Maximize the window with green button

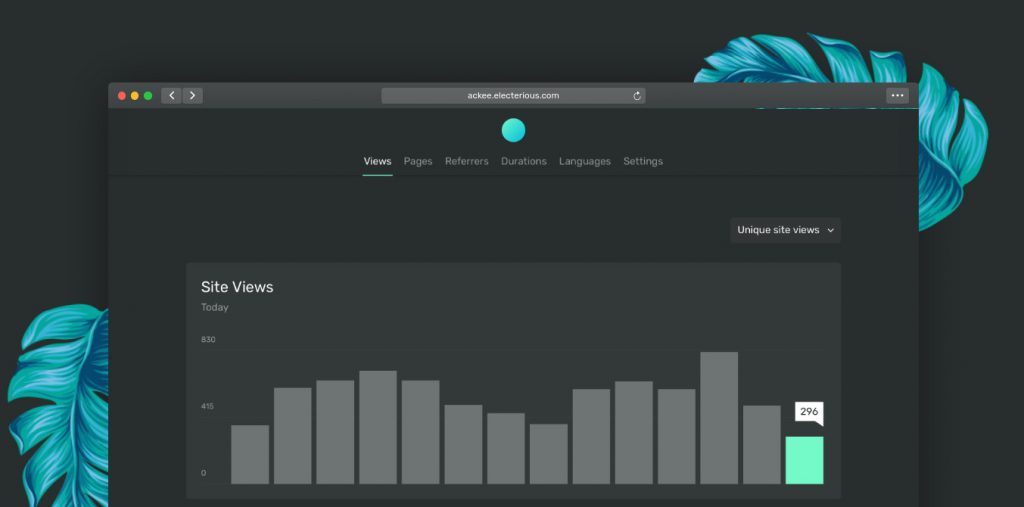[x=148, y=96]
